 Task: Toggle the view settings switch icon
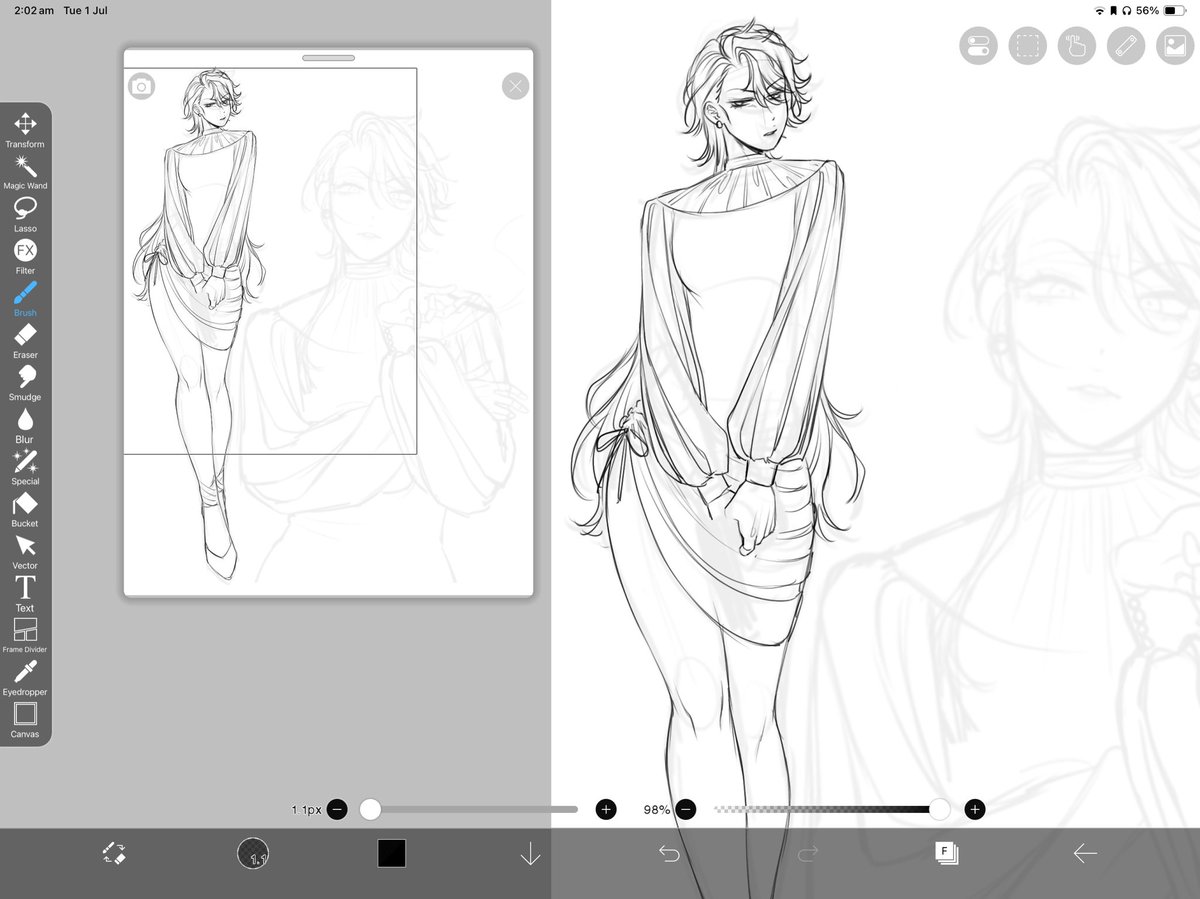pos(978,46)
